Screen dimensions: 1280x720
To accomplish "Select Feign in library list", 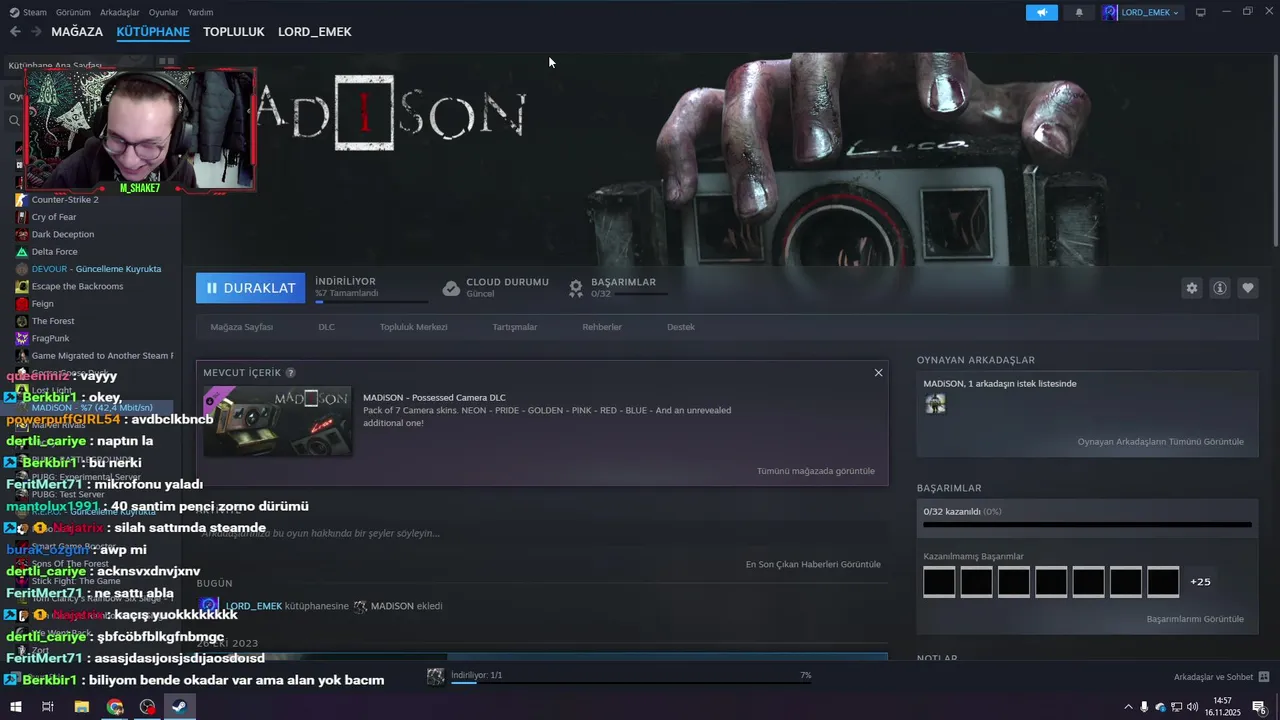I will 42,304.
